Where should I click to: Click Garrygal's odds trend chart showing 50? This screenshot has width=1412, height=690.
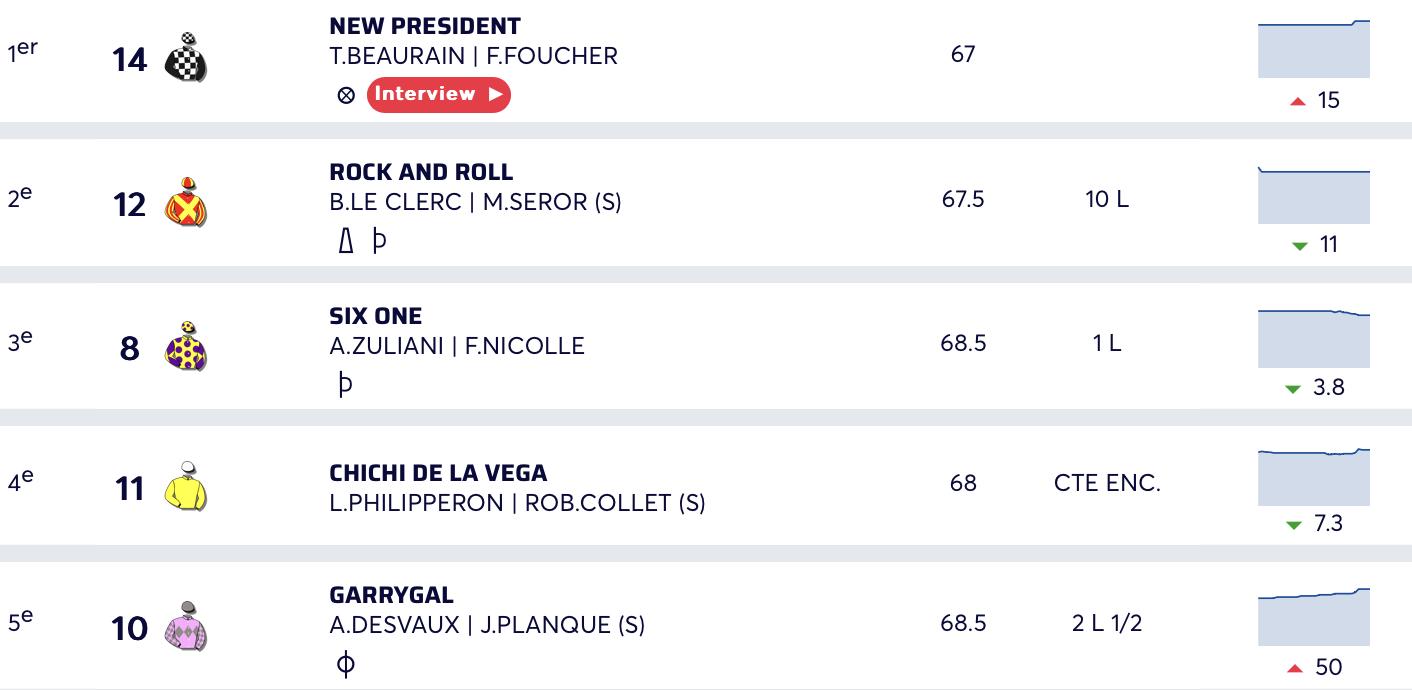tap(1314, 617)
